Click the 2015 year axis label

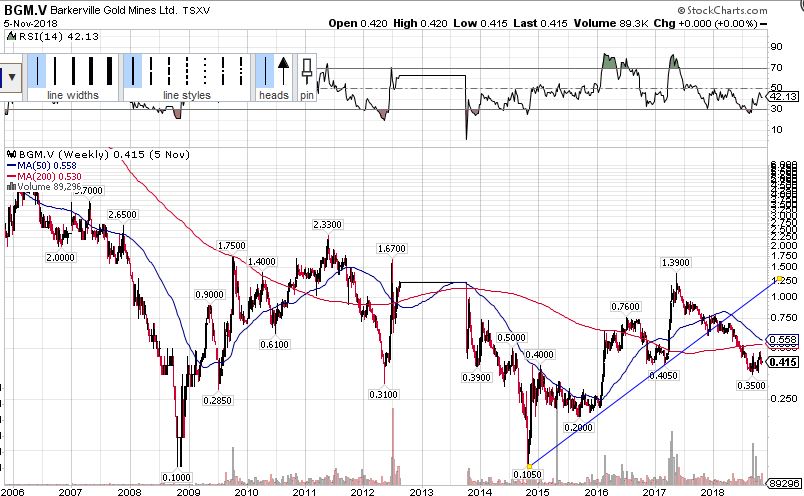[x=538, y=491]
